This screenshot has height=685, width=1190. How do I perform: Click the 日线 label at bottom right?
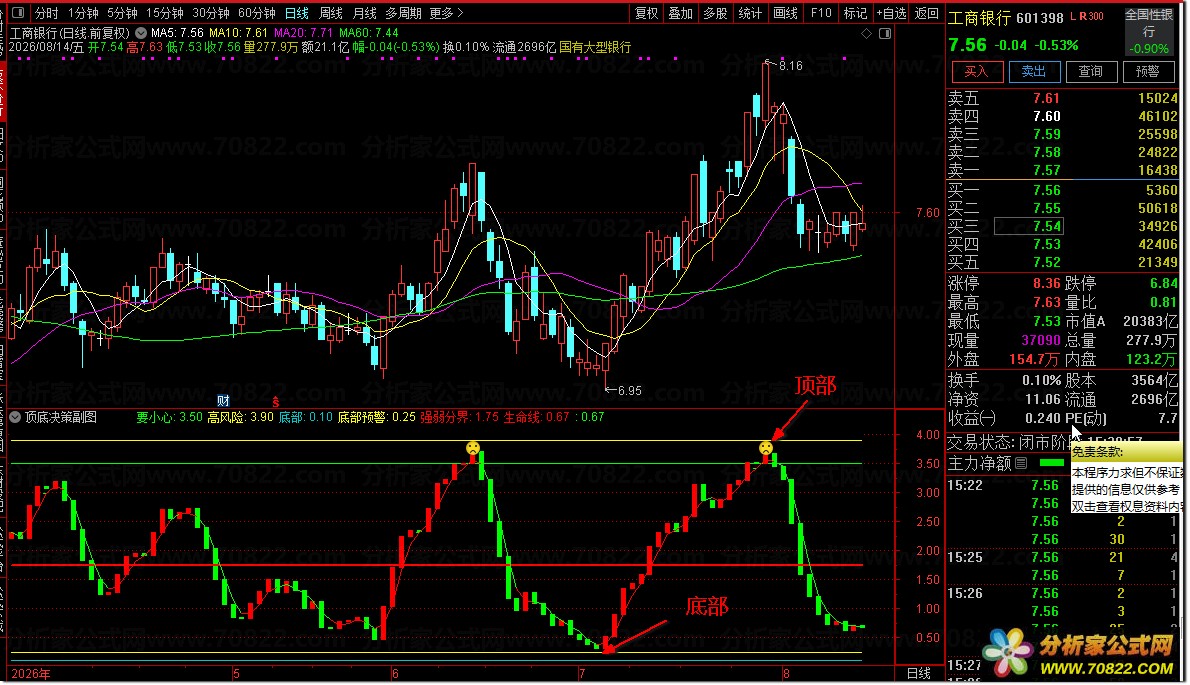click(x=919, y=674)
